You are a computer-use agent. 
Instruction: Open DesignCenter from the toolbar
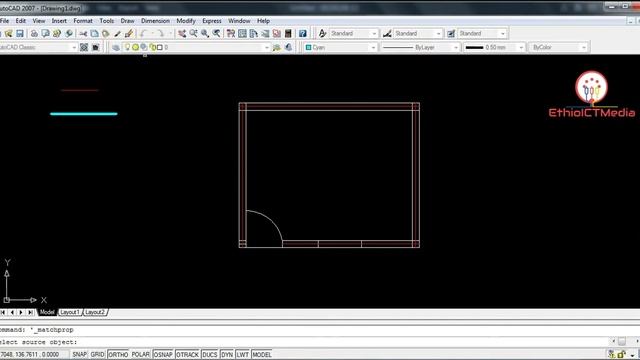(242, 33)
